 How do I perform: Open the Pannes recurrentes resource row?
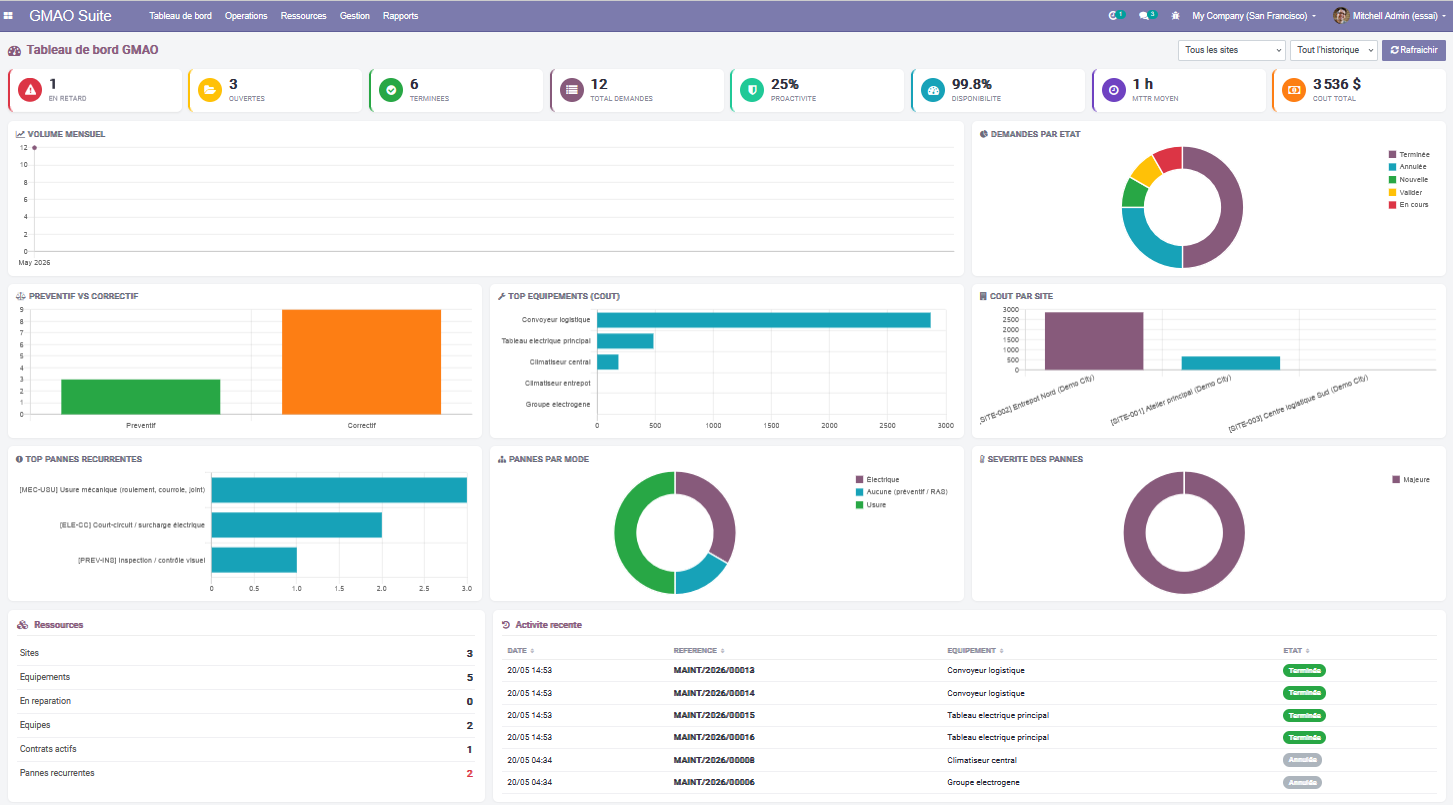click(246, 773)
